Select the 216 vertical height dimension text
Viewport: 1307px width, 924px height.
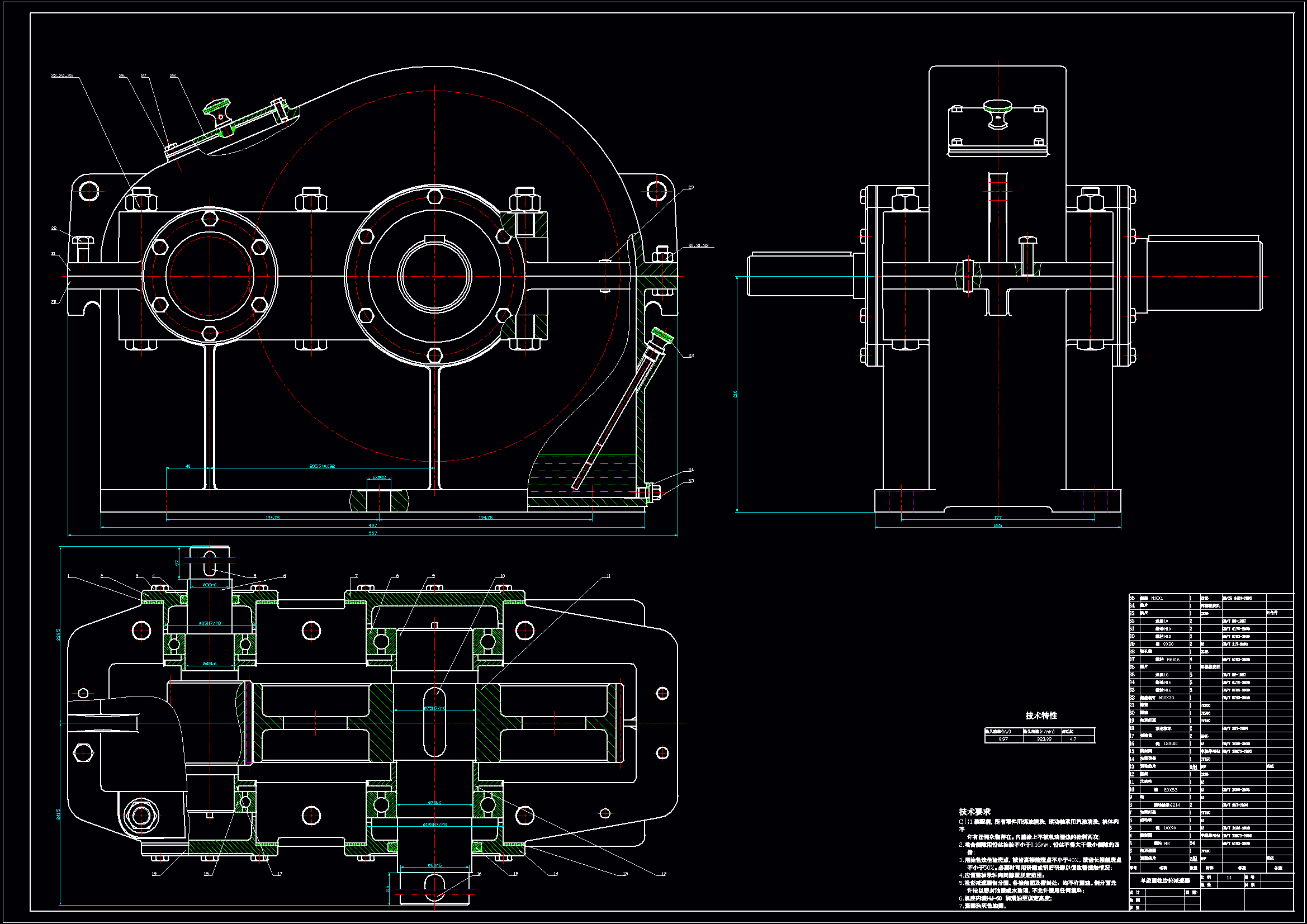[x=735, y=394]
